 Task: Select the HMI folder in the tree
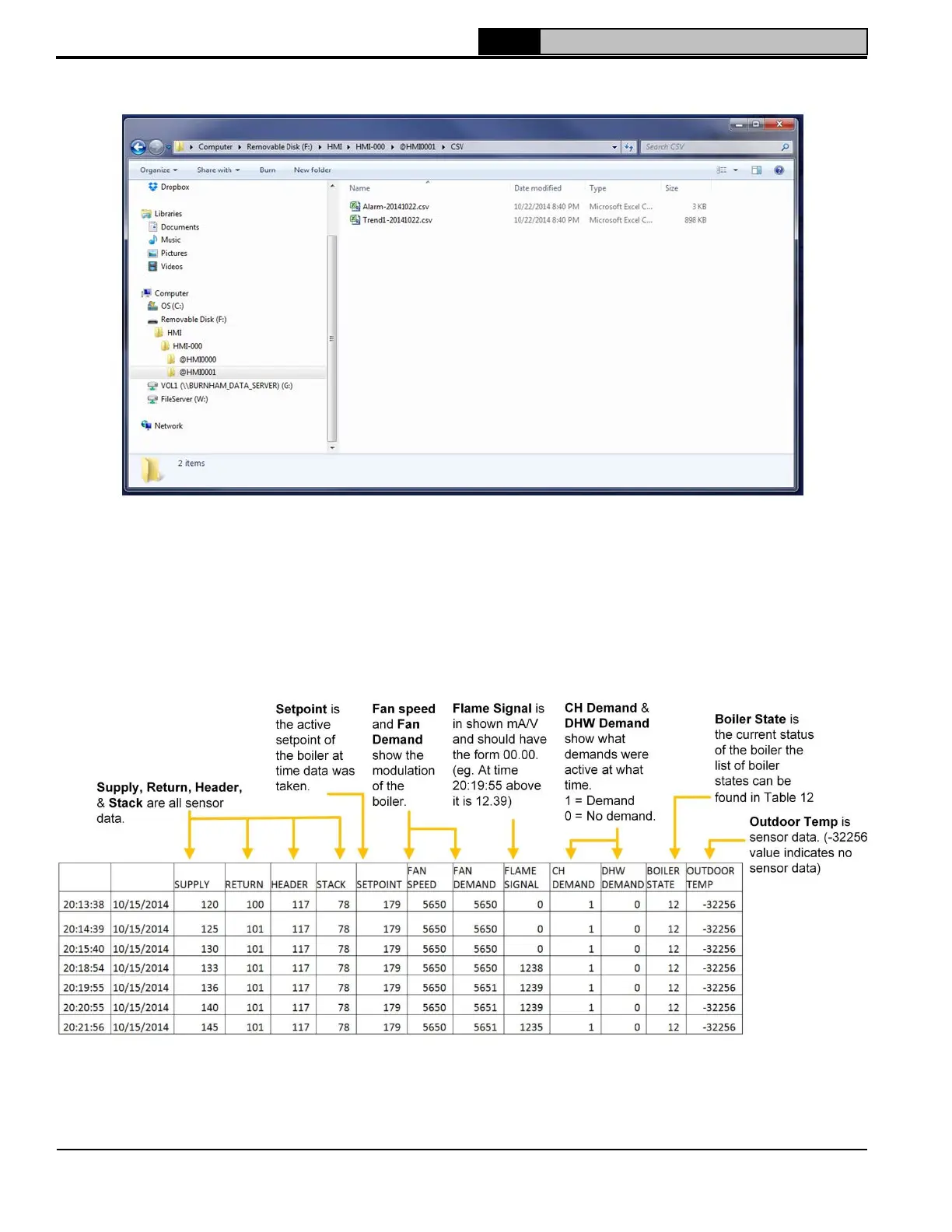174,333
